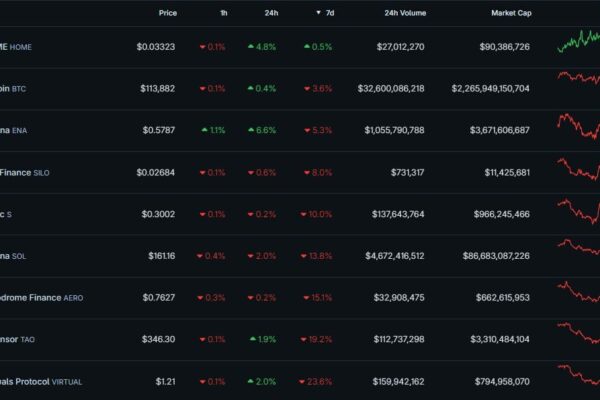Open the Virtuals Protocol VIRTUAL link
Screen dimensions: 600x400
click(41, 382)
